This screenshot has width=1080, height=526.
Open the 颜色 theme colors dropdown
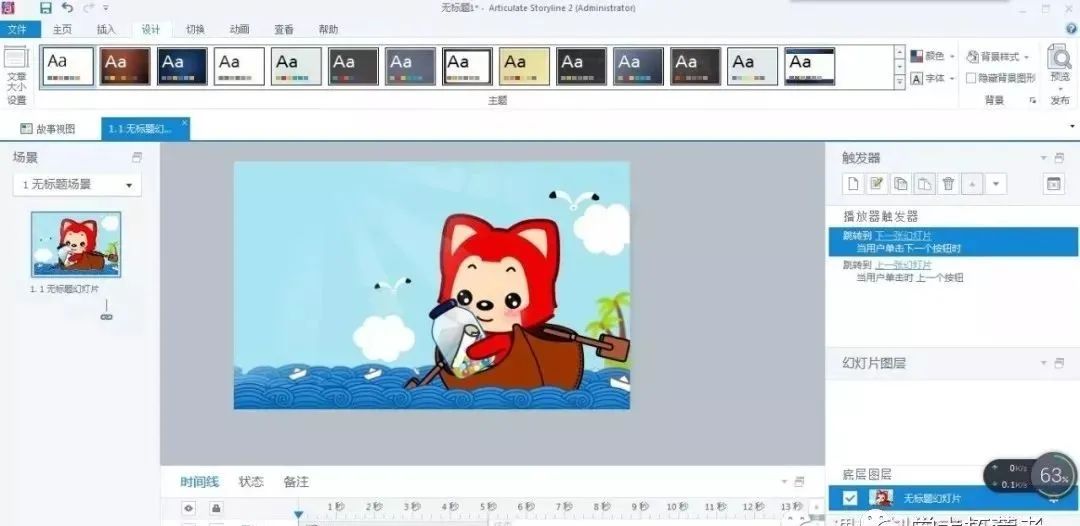tap(933, 56)
